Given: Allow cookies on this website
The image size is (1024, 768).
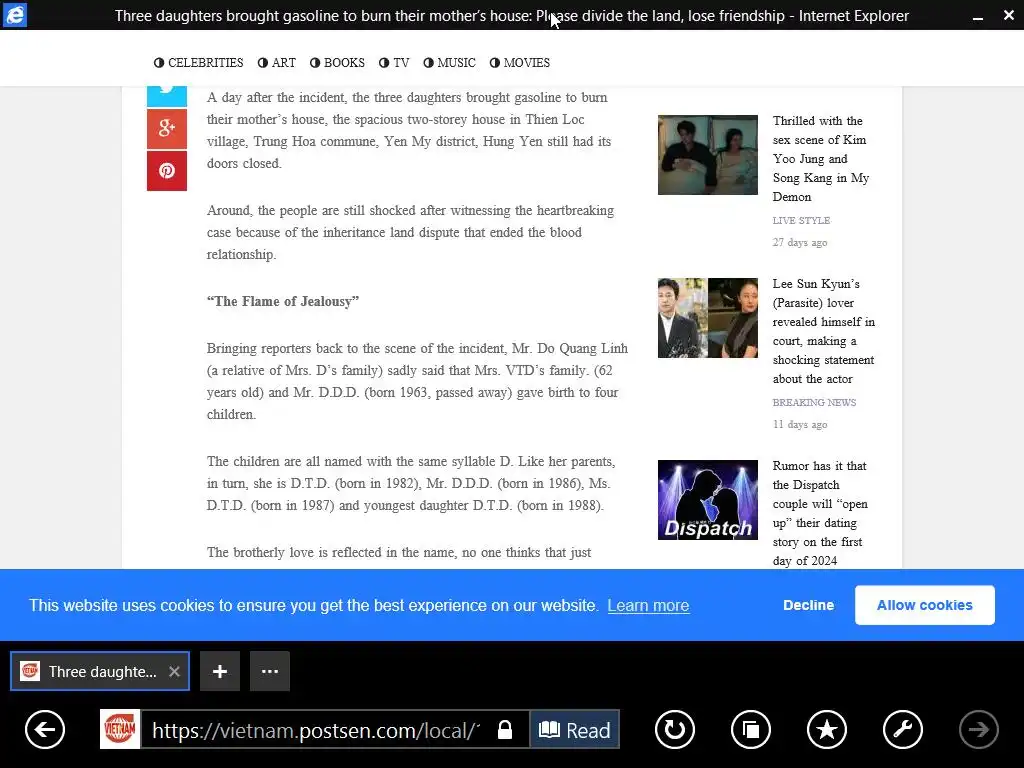Looking at the screenshot, I should point(925,605).
